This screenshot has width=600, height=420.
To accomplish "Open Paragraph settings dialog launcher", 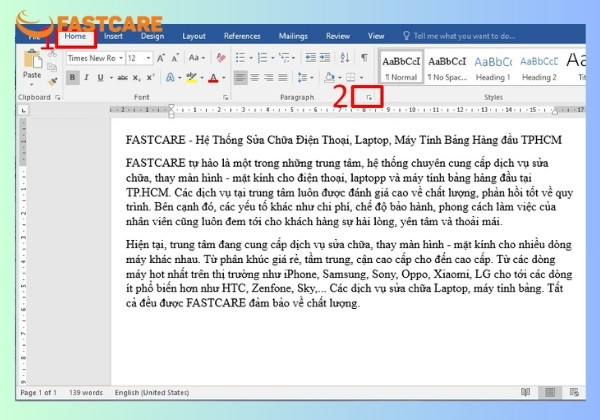I will pos(369,98).
